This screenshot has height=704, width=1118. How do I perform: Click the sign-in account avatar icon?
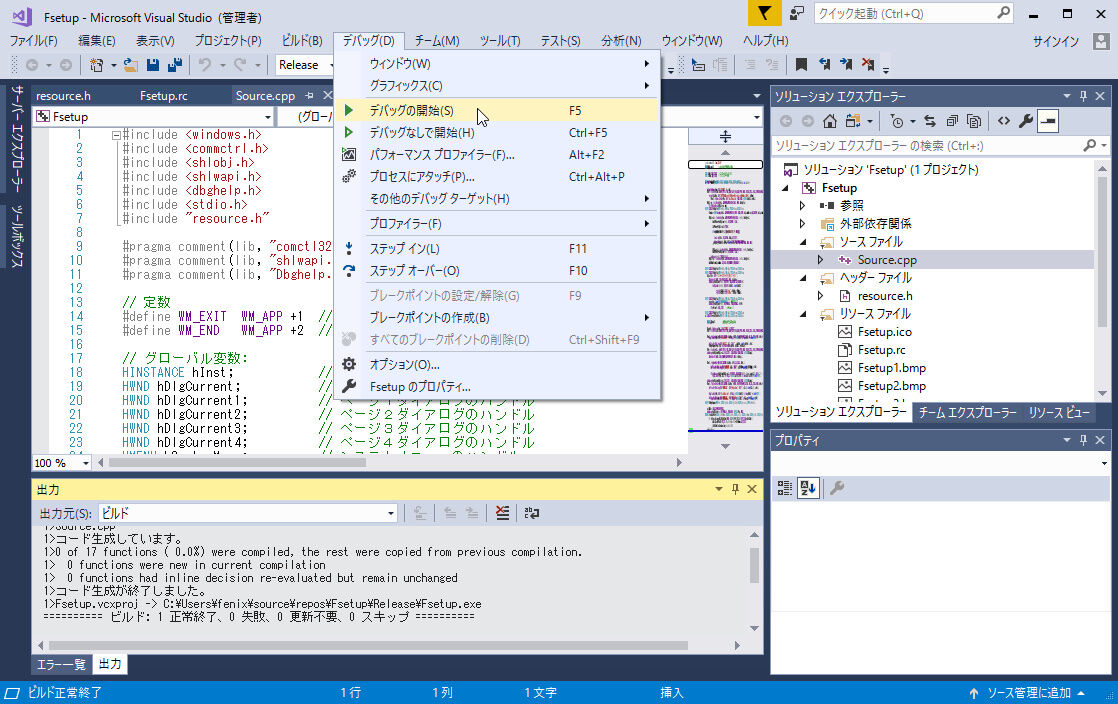click(1101, 41)
